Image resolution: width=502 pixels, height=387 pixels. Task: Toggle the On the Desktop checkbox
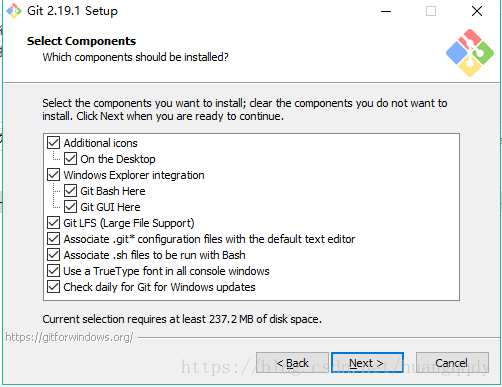[70, 159]
